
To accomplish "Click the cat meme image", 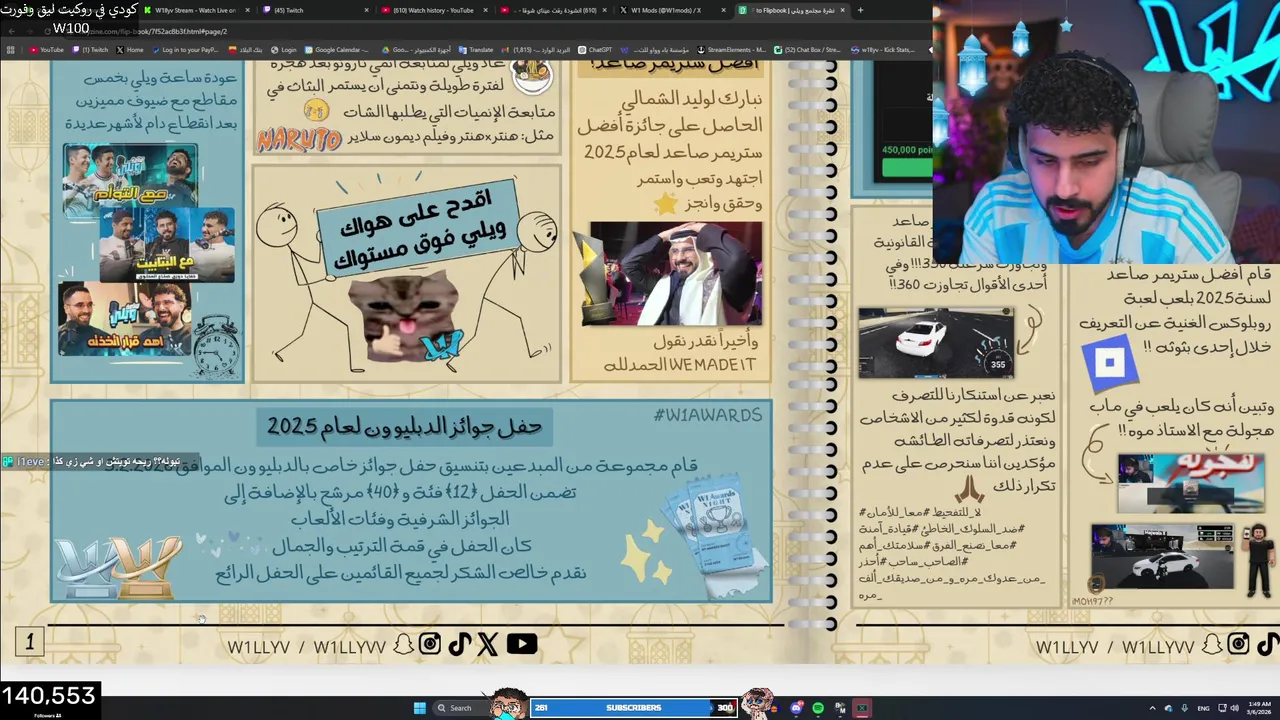I will 407,317.
